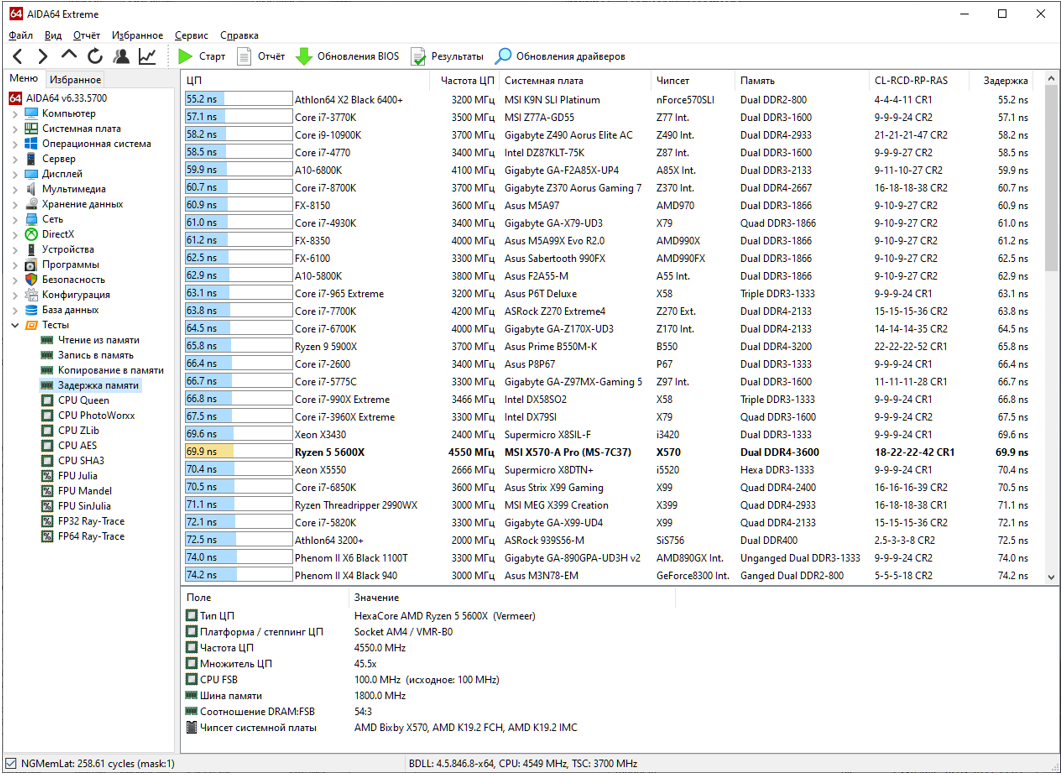Open the graph chart toolbar icon
1062x775 pixels.
pyautogui.click(x=147, y=56)
